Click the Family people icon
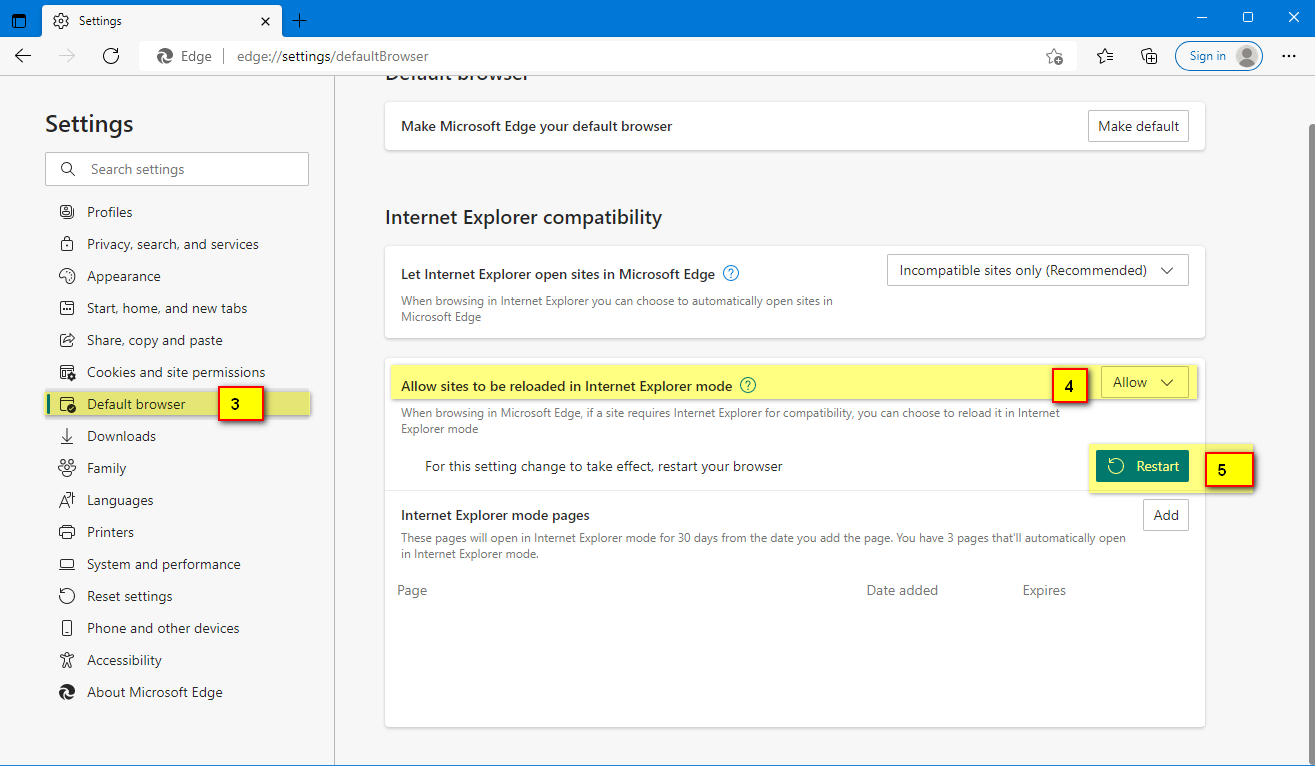The width and height of the screenshot is (1315, 766). [x=67, y=468]
